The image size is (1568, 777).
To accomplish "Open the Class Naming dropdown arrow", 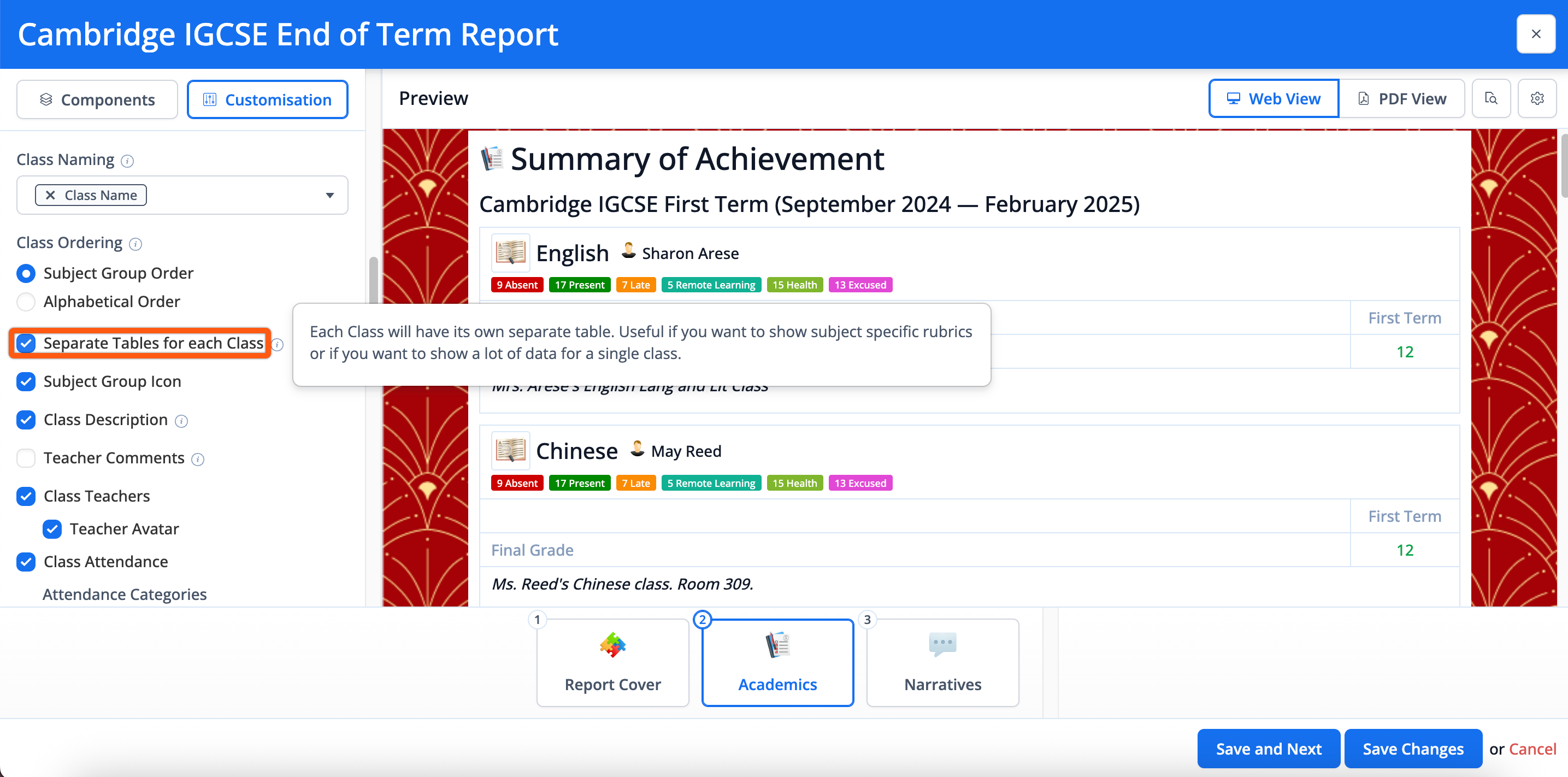I will [329, 195].
